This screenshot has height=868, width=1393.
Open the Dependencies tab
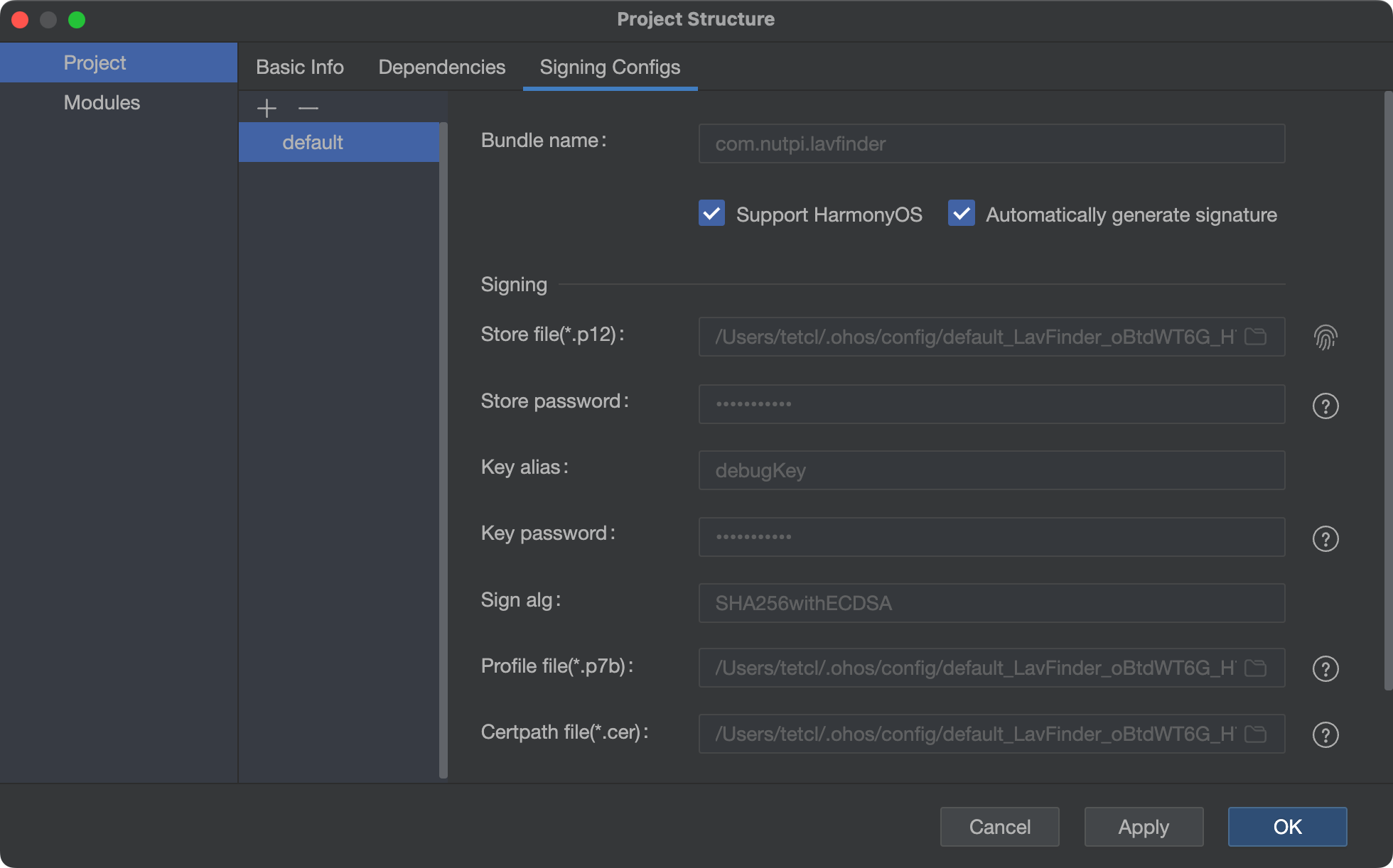point(441,67)
